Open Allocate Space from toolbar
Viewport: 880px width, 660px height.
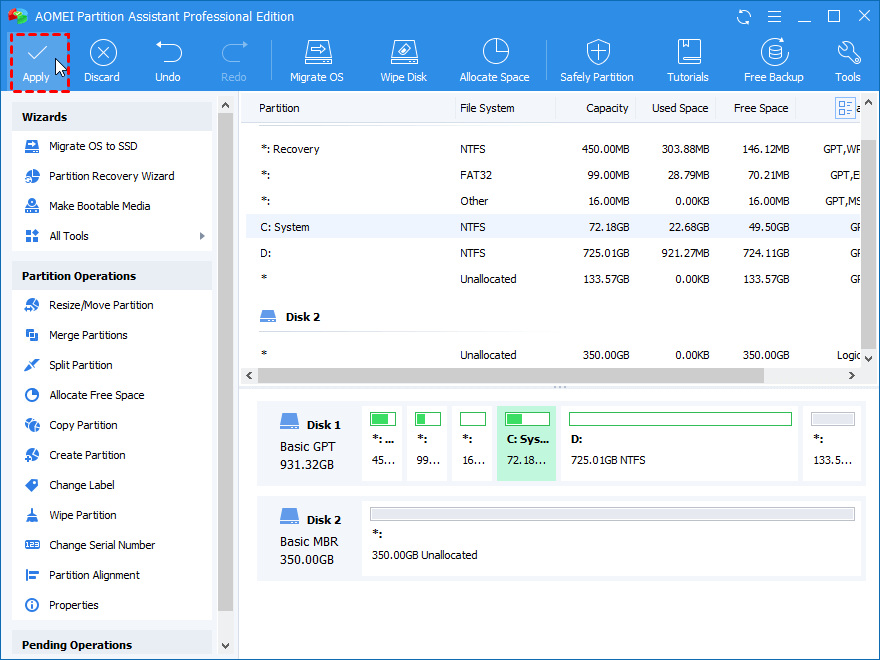pyautogui.click(x=494, y=53)
